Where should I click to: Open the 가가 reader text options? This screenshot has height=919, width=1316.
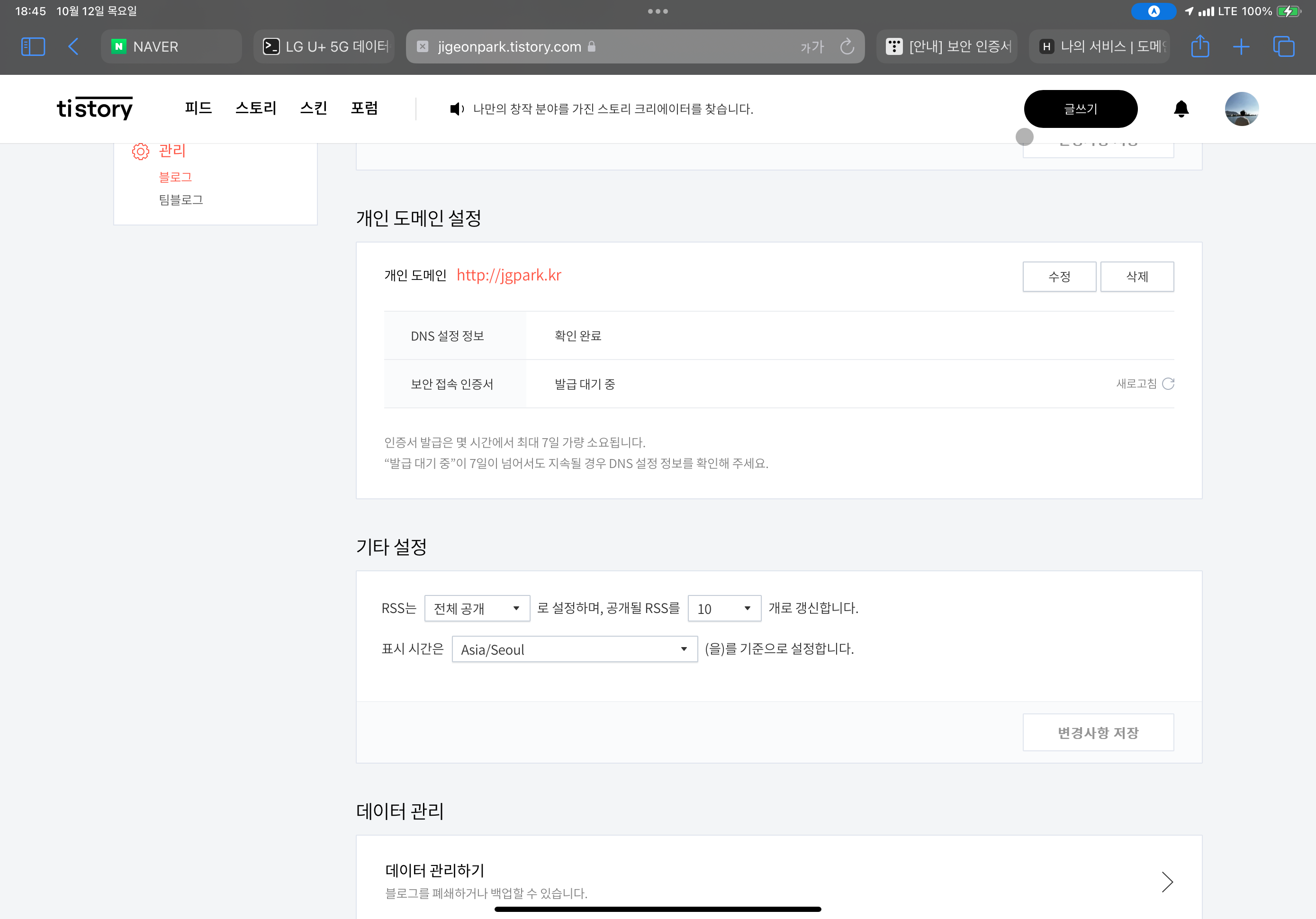(x=811, y=46)
